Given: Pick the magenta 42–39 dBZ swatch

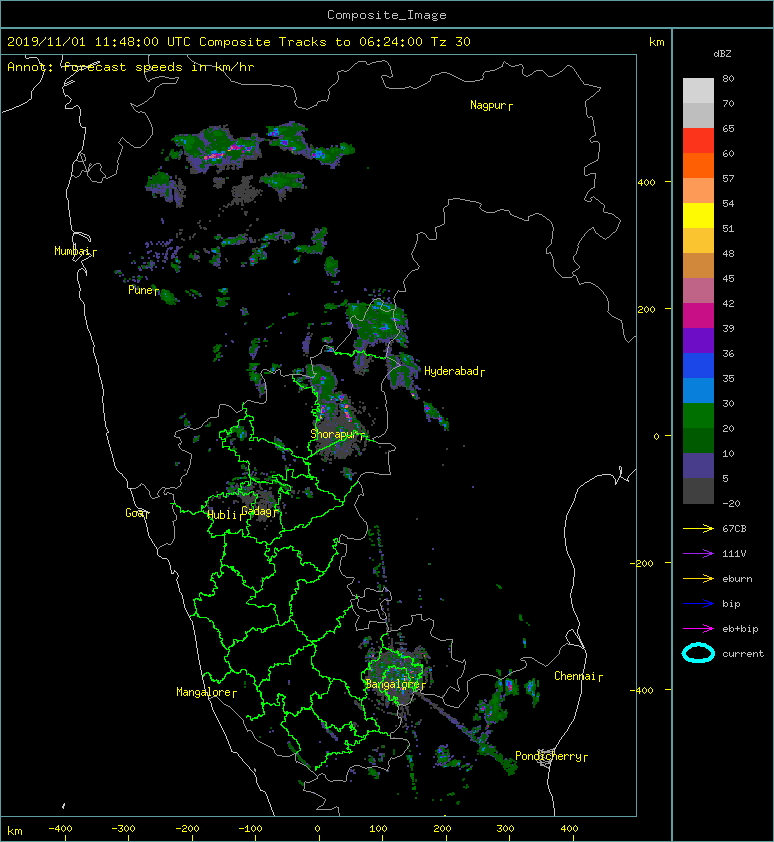Looking at the screenshot, I should 698,315.
